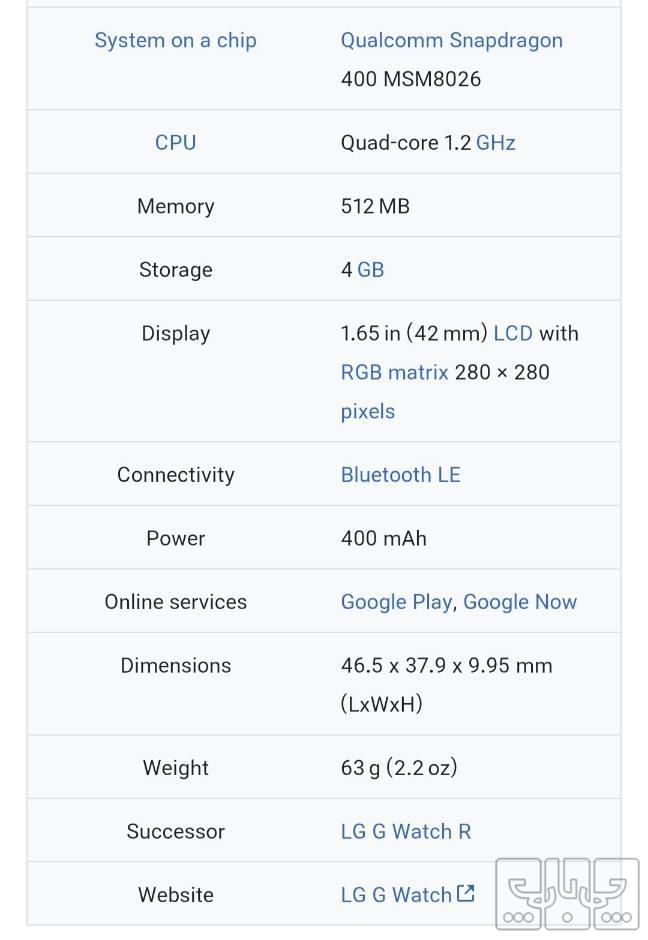Select the 63 g (2.2 oz) weight value
This screenshot has height=940, width=648.
pyautogui.click(x=398, y=768)
